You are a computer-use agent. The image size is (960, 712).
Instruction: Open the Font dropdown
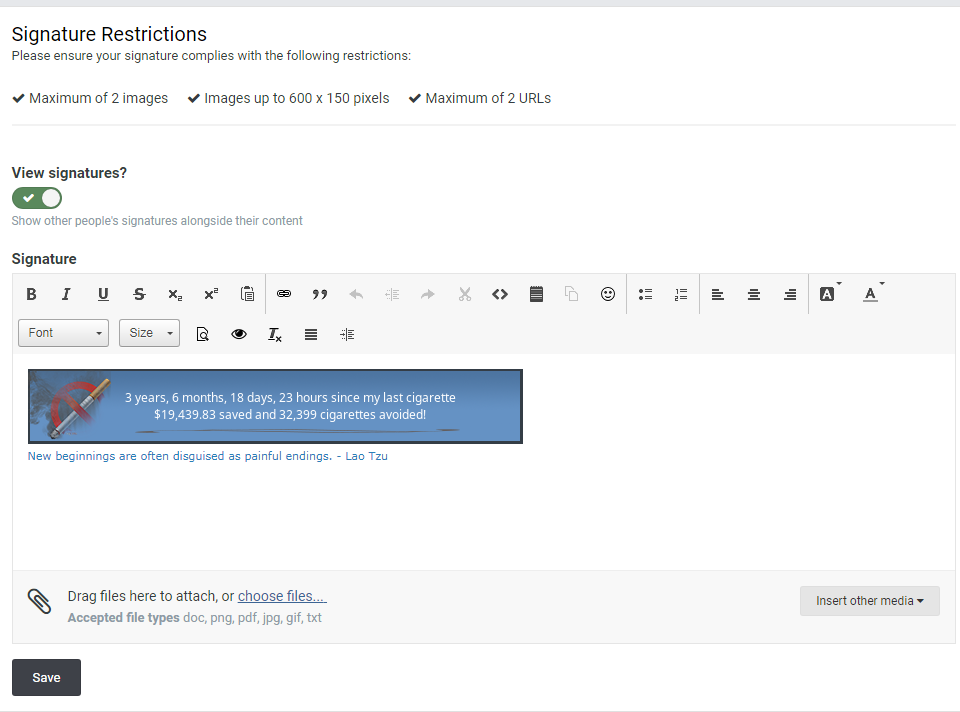click(64, 333)
